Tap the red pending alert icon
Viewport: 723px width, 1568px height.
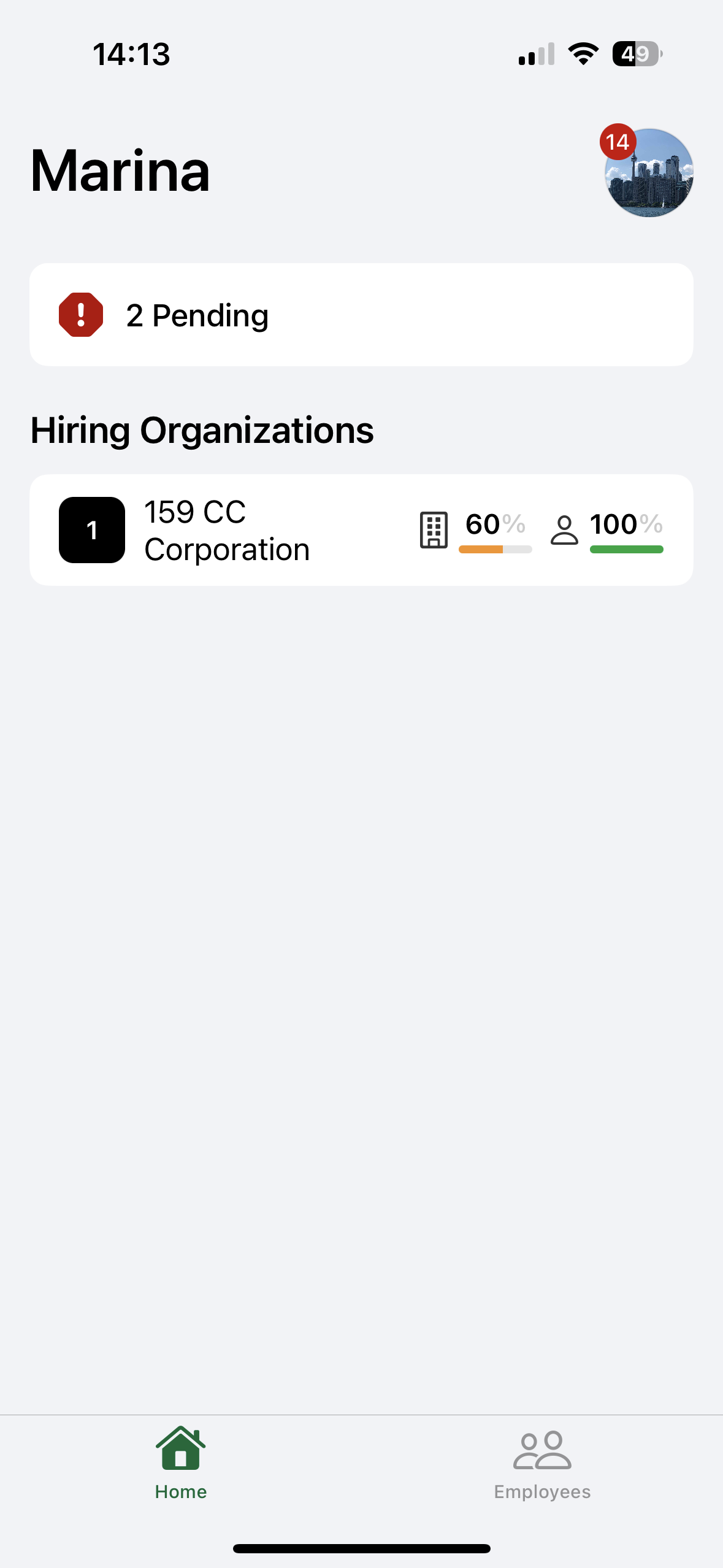[x=81, y=315]
